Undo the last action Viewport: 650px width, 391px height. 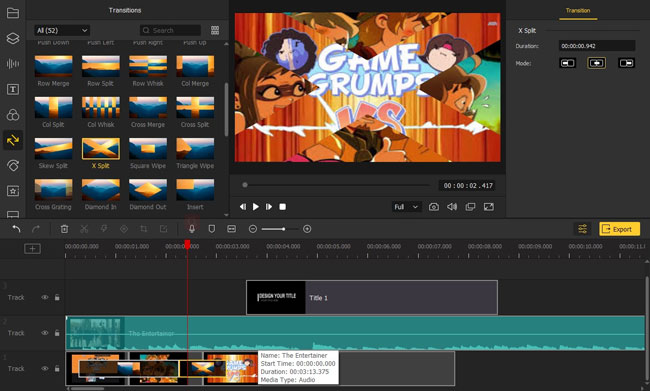tap(16, 229)
